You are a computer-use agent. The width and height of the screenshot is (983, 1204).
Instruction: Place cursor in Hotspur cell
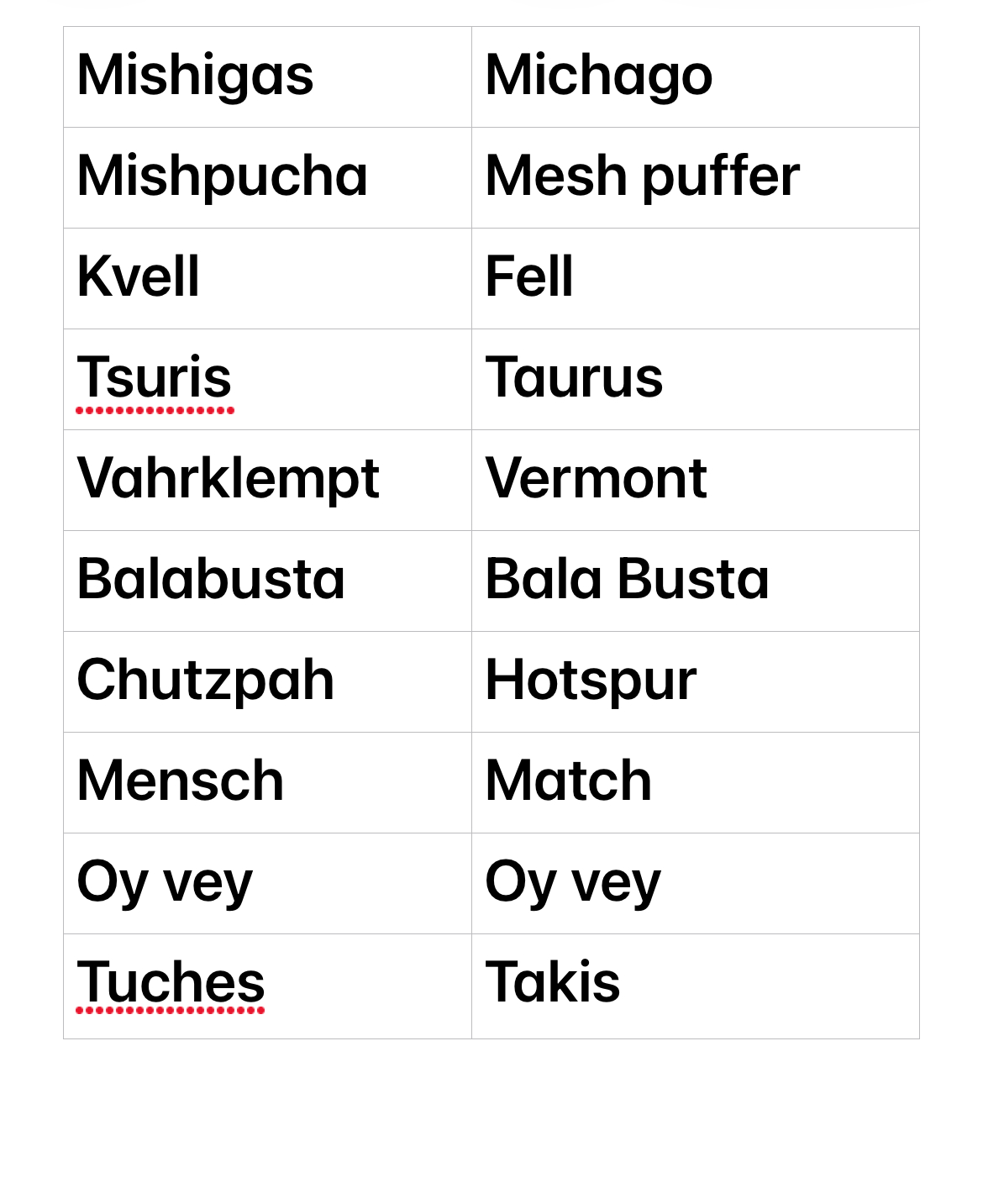(591, 681)
